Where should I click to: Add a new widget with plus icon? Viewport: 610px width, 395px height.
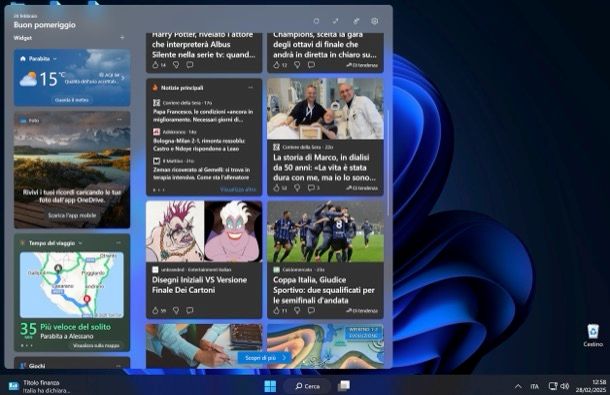pos(122,38)
